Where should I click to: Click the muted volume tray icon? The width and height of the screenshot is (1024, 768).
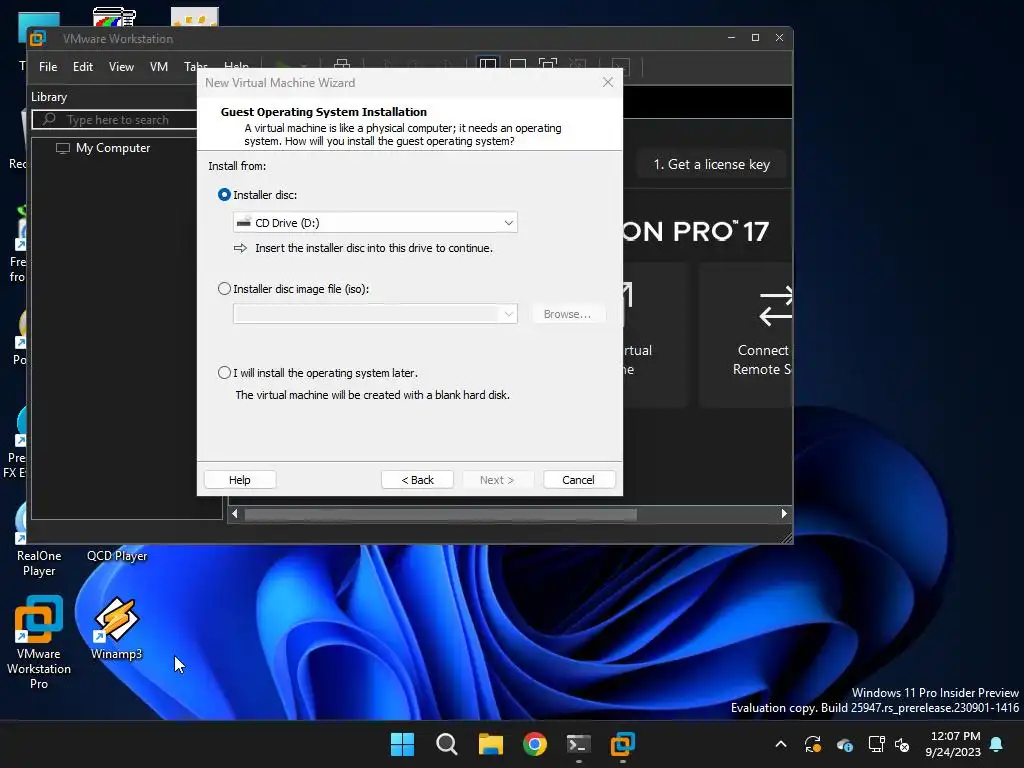(902, 744)
